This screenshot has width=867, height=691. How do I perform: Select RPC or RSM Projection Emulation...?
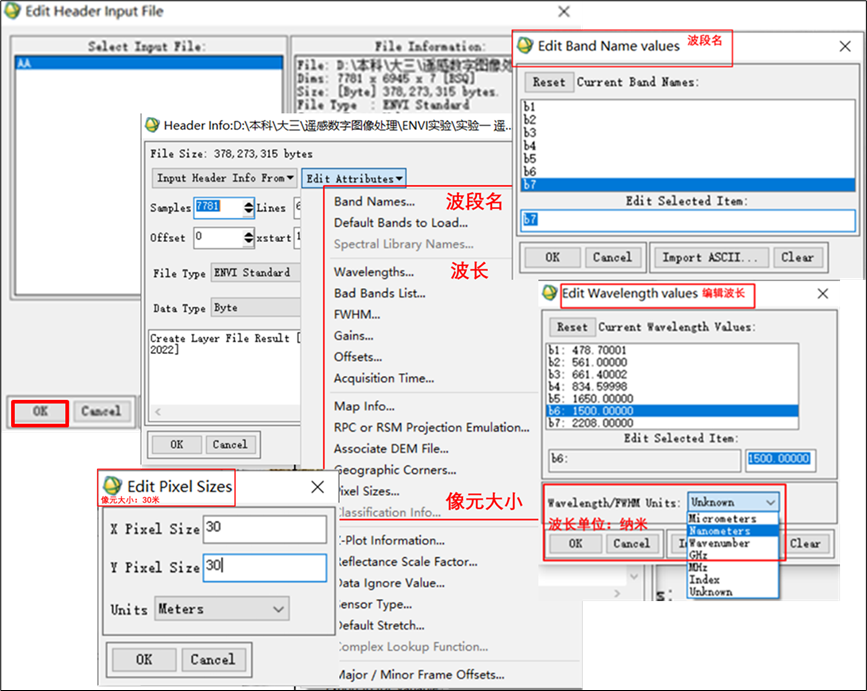[431, 427]
